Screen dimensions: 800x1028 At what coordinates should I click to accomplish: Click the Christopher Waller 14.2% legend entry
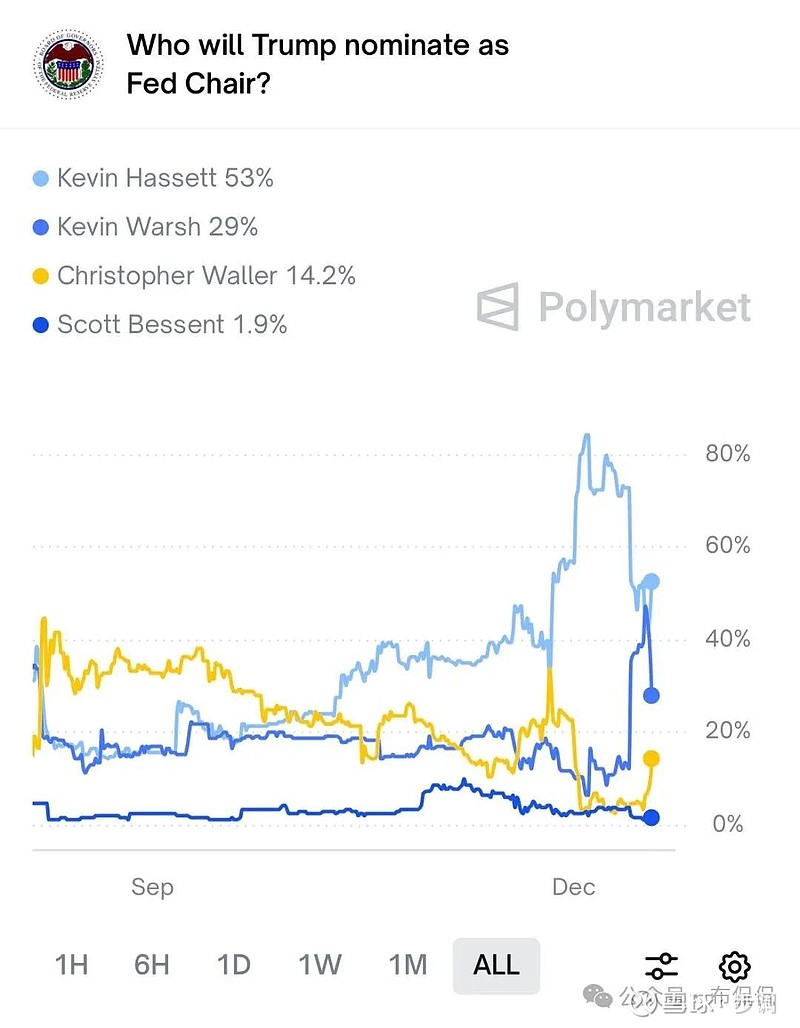pyautogui.click(x=206, y=275)
